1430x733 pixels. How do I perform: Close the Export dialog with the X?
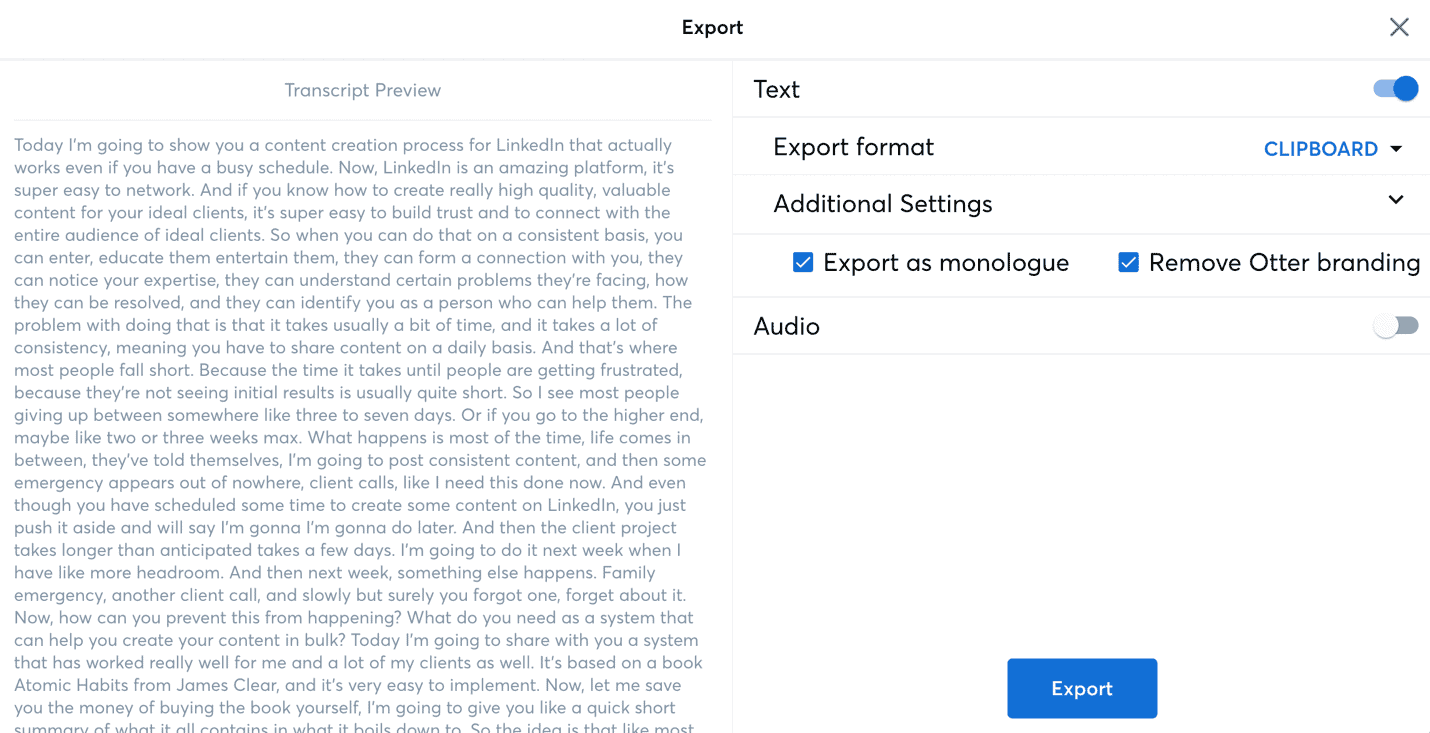click(x=1399, y=27)
